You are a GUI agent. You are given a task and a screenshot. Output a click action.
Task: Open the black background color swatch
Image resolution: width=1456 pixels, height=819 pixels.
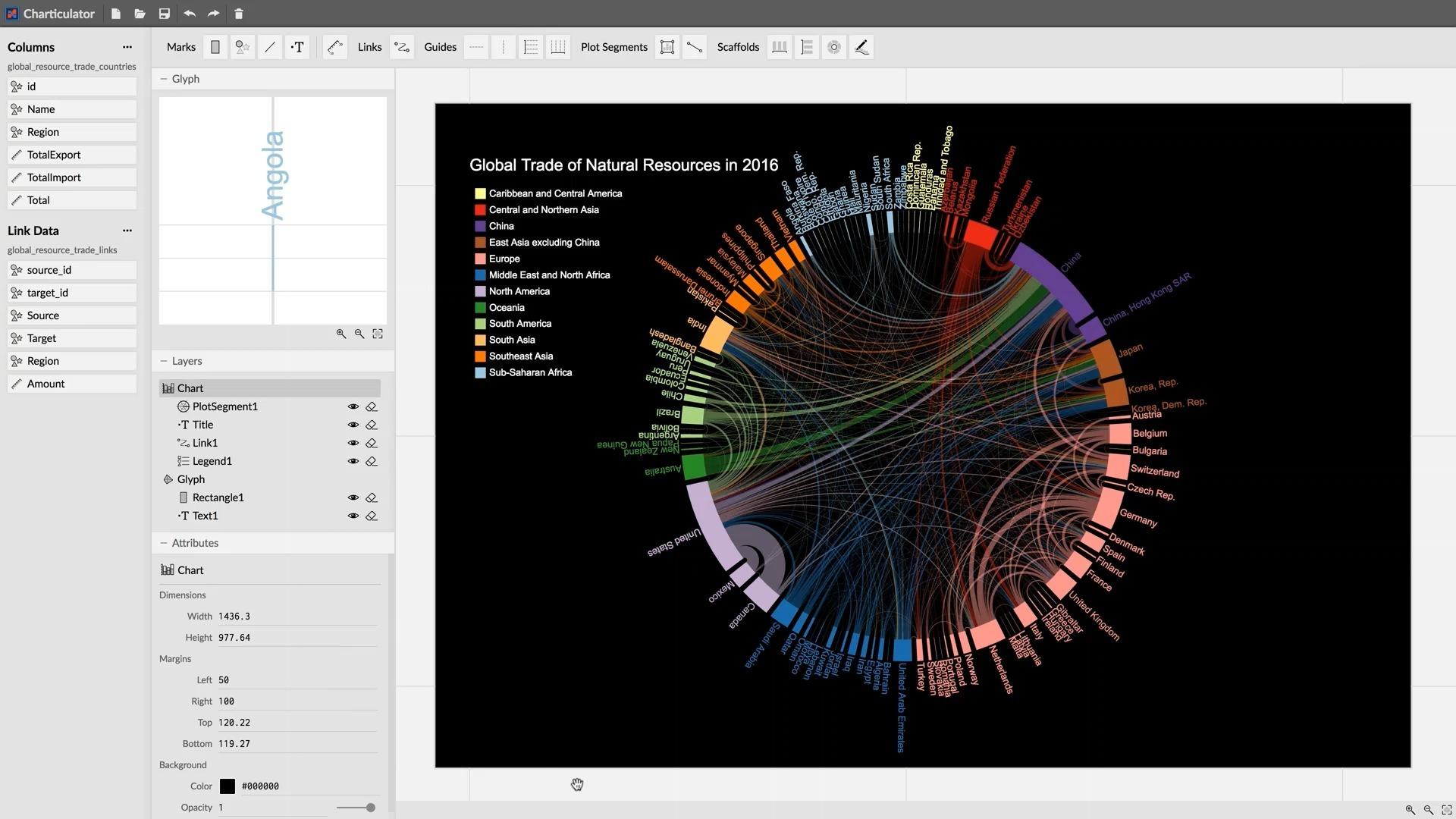point(227,786)
